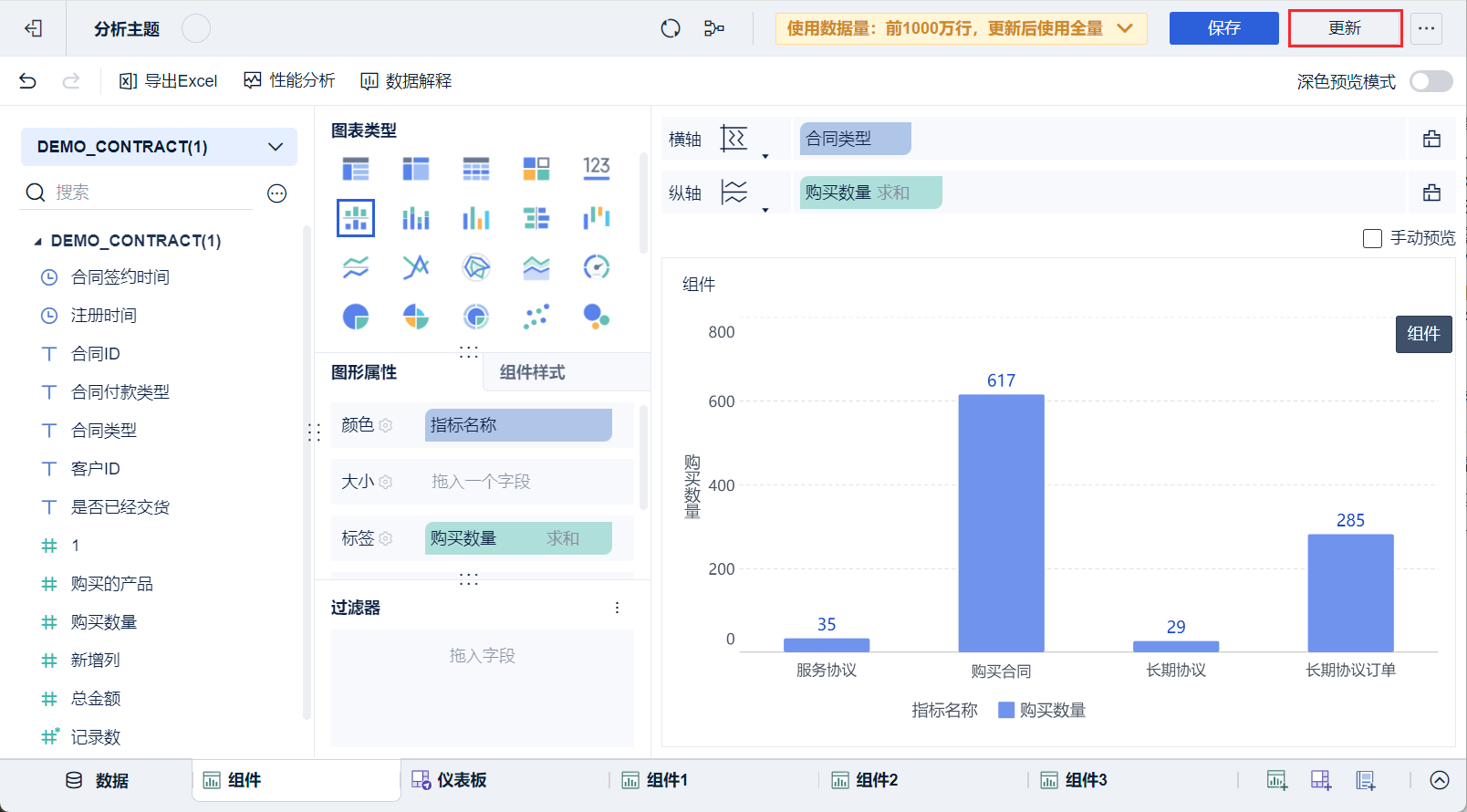1467x812 pixels.
Task: Click the add dashboard icon in bottom bar
Action: click(1321, 780)
